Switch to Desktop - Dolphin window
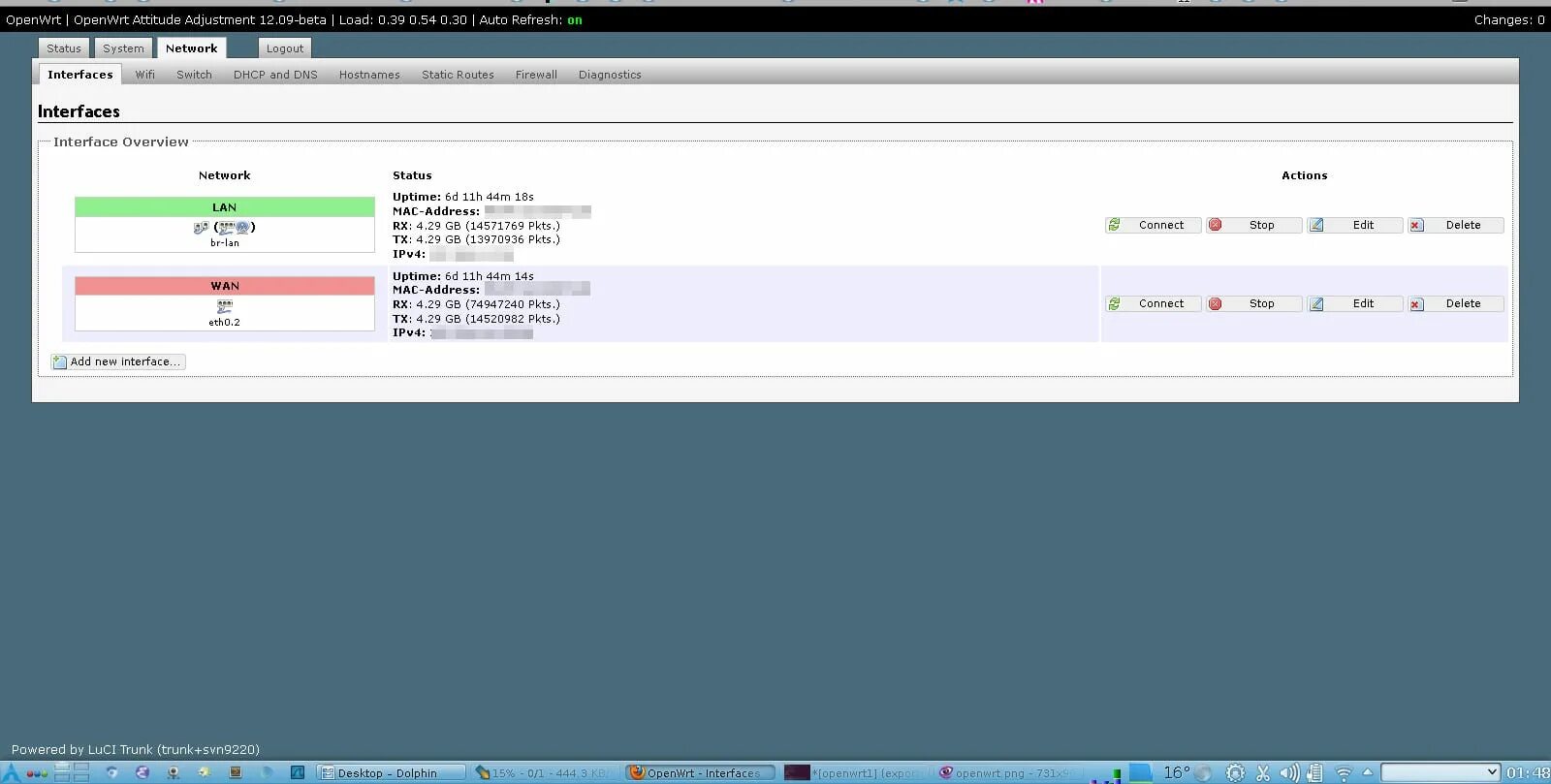Image resolution: width=1551 pixels, height=784 pixels. pyautogui.click(x=393, y=772)
